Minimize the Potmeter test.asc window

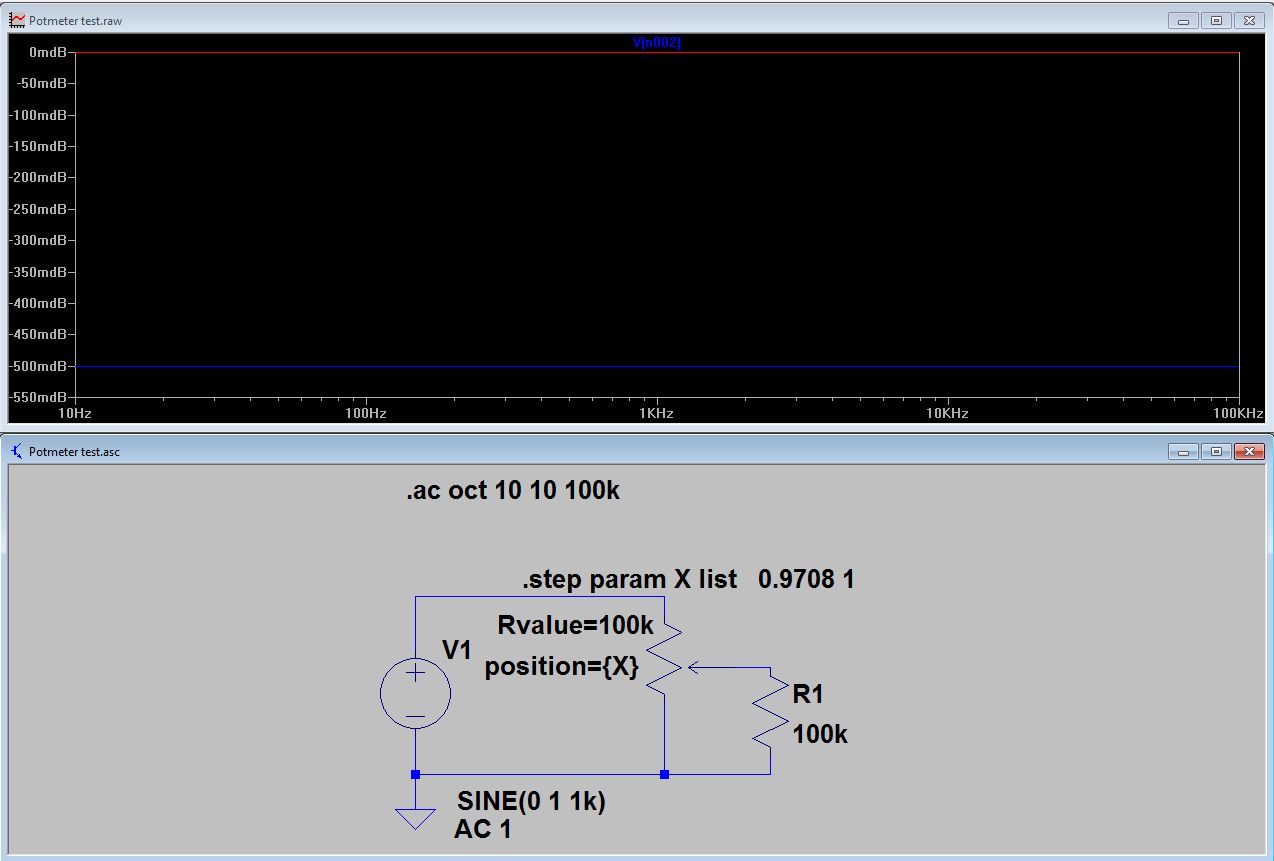point(1184,451)
